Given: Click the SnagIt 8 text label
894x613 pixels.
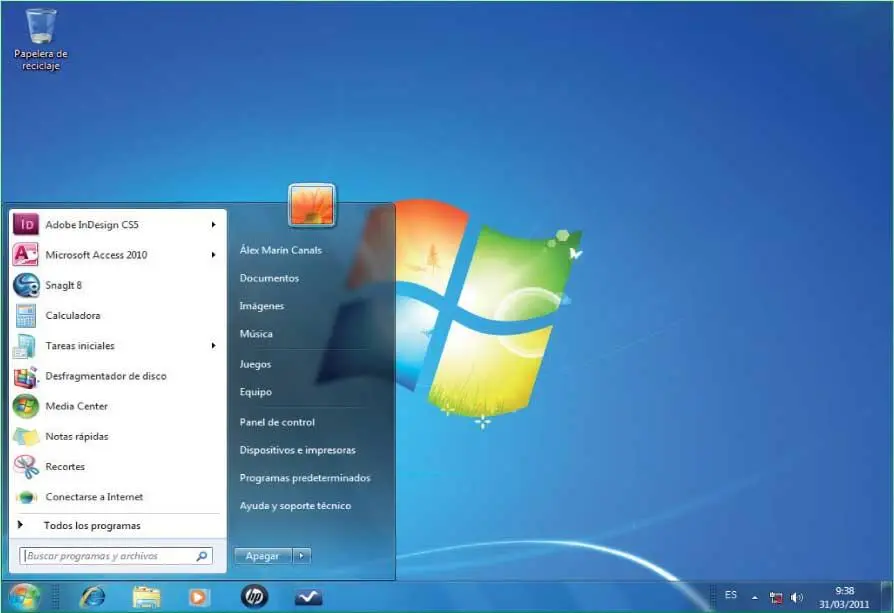Looking at the screenshot, I should [63, 285].
